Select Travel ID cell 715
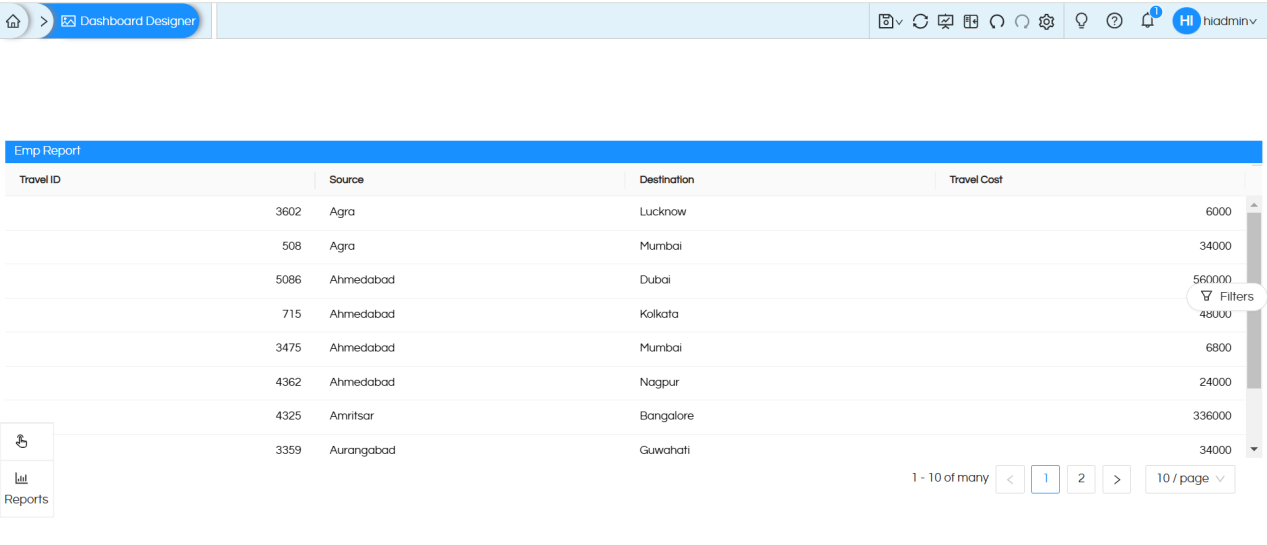Screen dimensions: 1267x545 point(292,314)
